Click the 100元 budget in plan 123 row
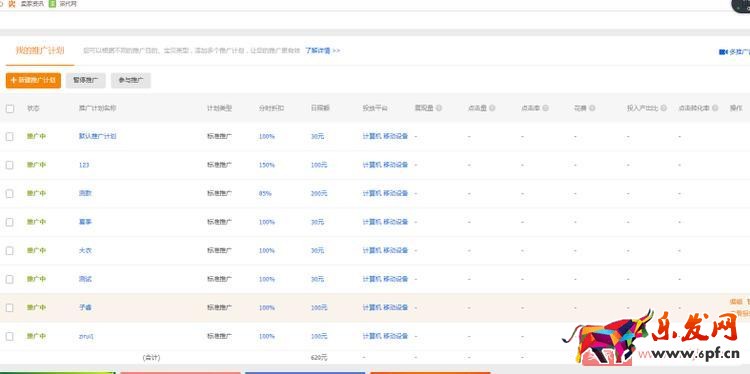This screenshot has width=750, height=374. [319, 165]
